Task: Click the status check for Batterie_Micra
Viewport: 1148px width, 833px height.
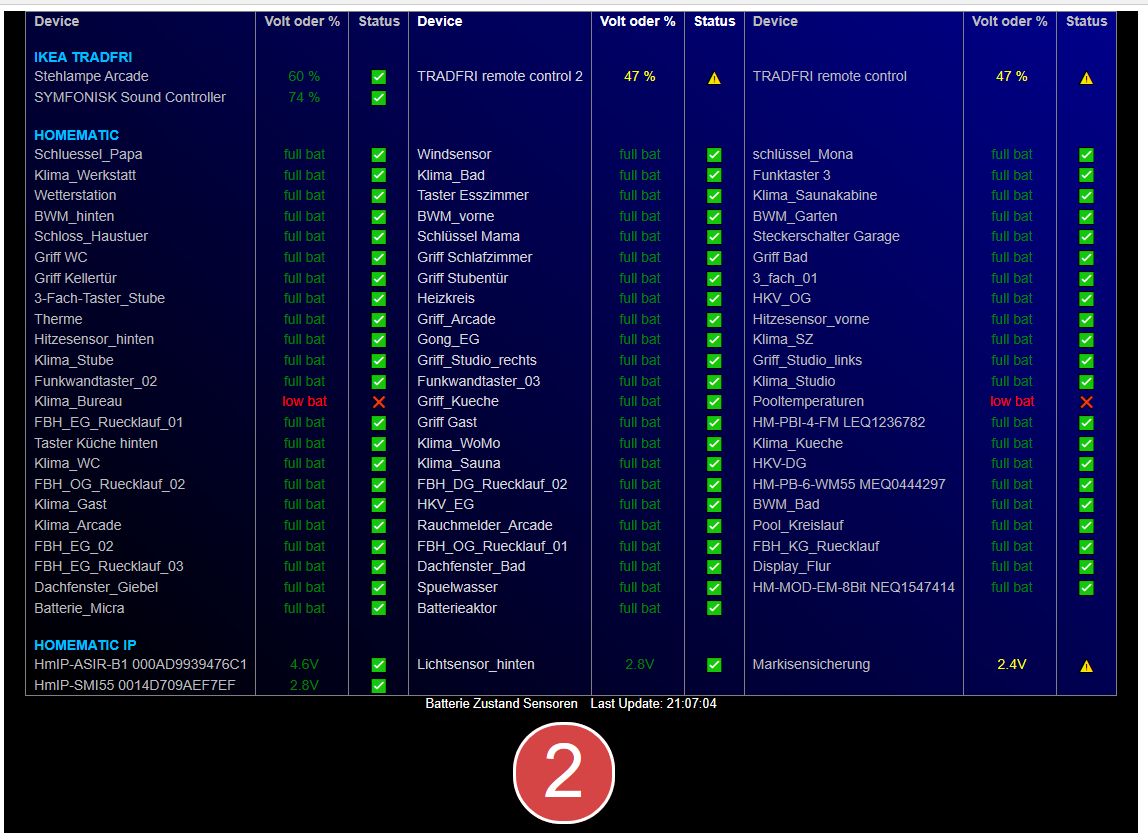Action: (379, 608)
